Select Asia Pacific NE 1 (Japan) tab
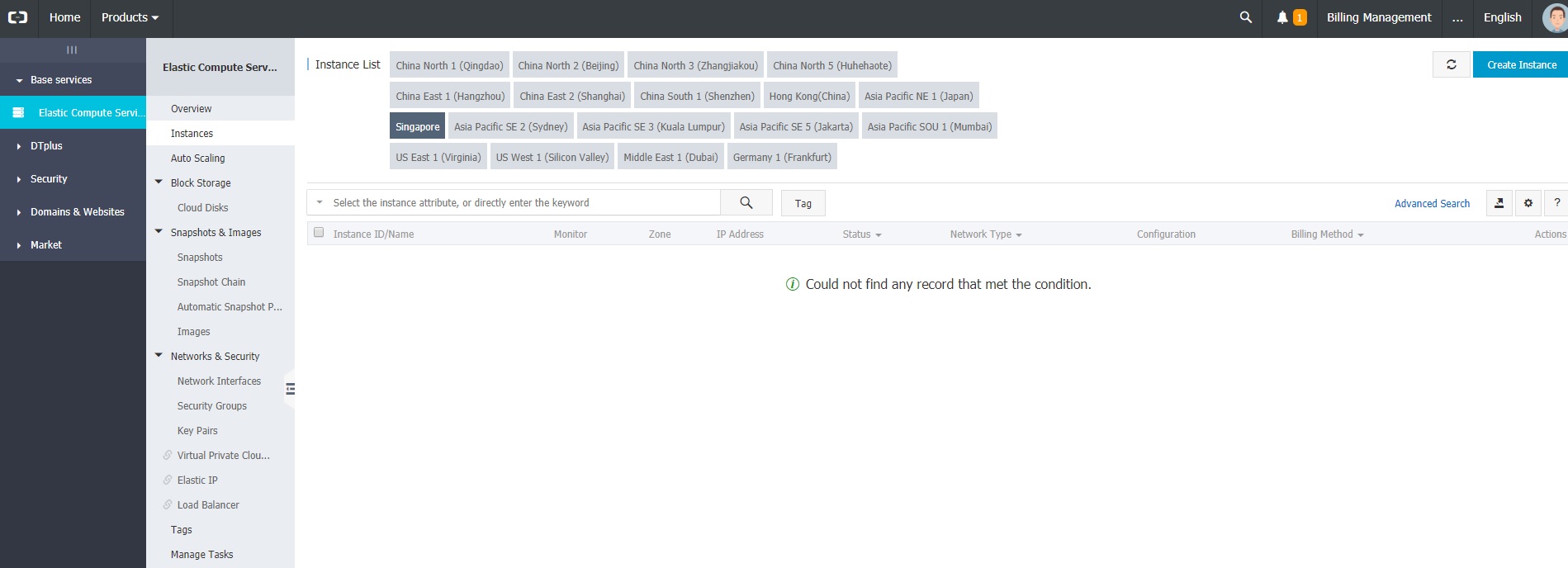Image resolution: width=1568 pixels, height=568 pixels. pyautogui.click(x=919, y=96)
